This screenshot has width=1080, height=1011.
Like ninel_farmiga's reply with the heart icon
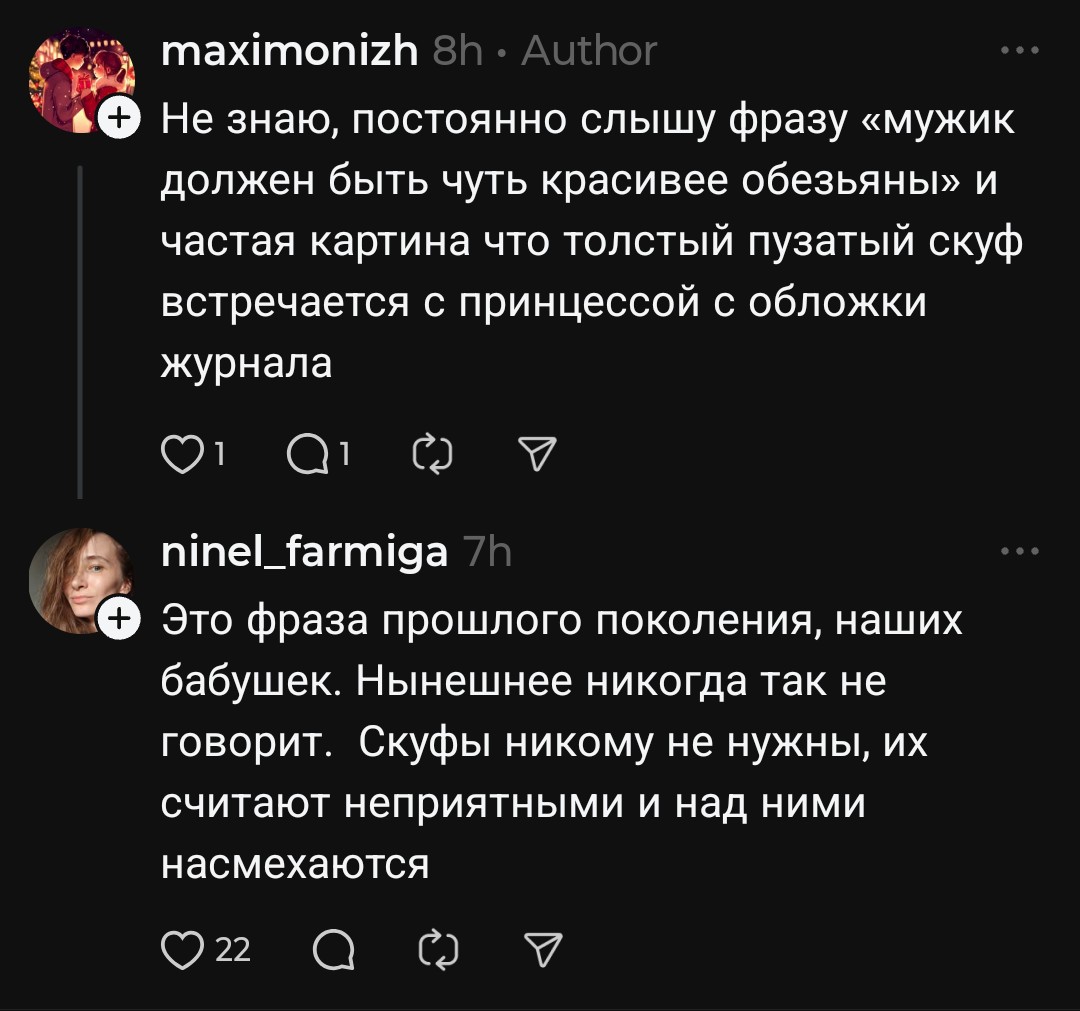(183, 949)
